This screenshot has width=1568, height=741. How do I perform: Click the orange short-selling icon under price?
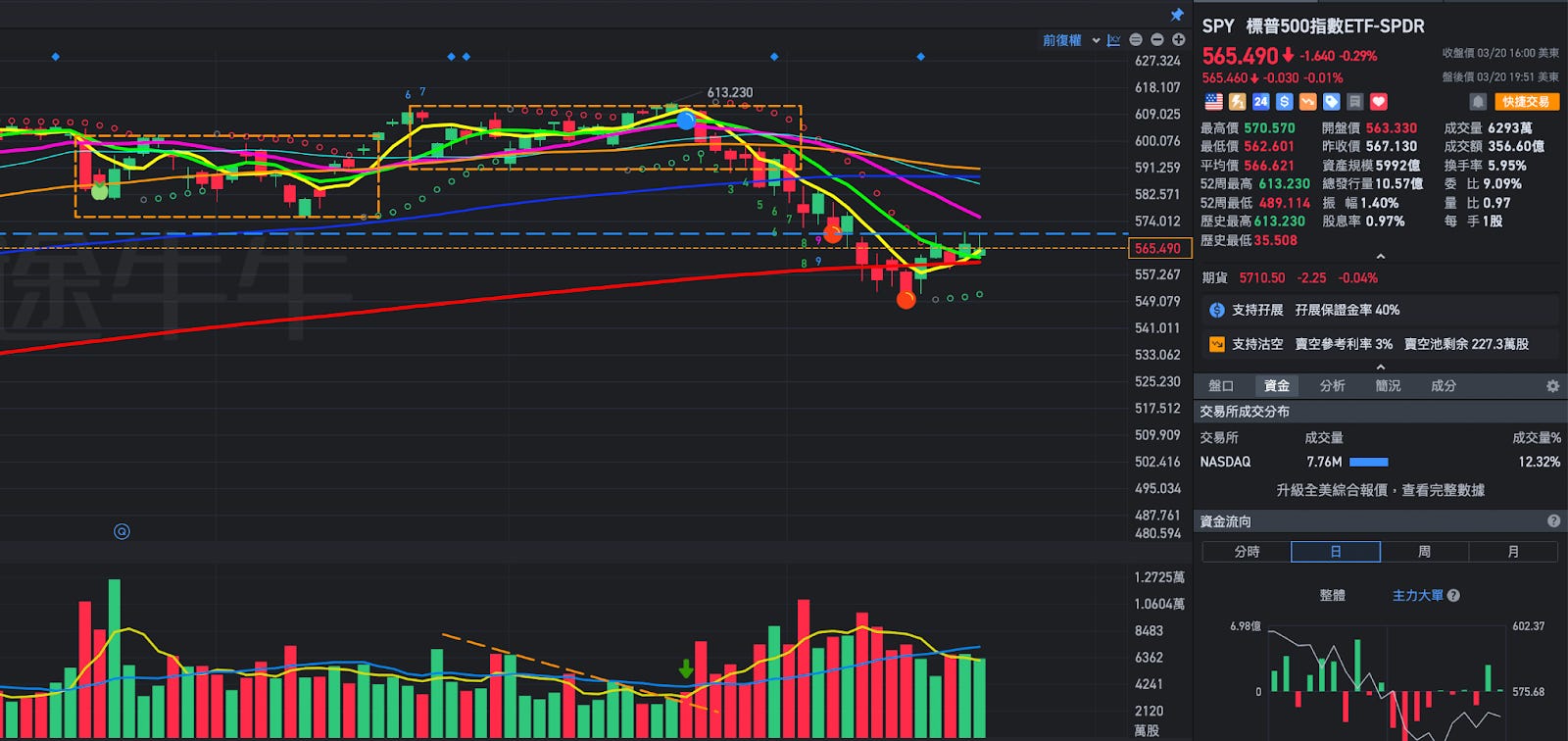(x=1308, y=102)
